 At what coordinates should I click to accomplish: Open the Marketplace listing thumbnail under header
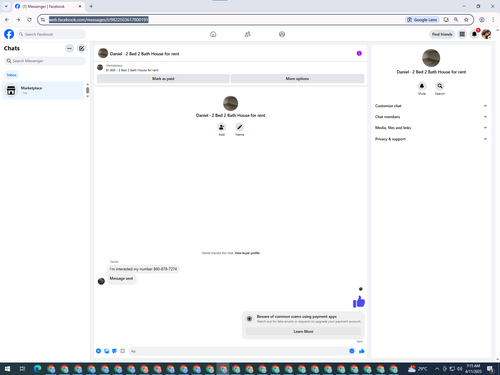[x=100, y=68]
